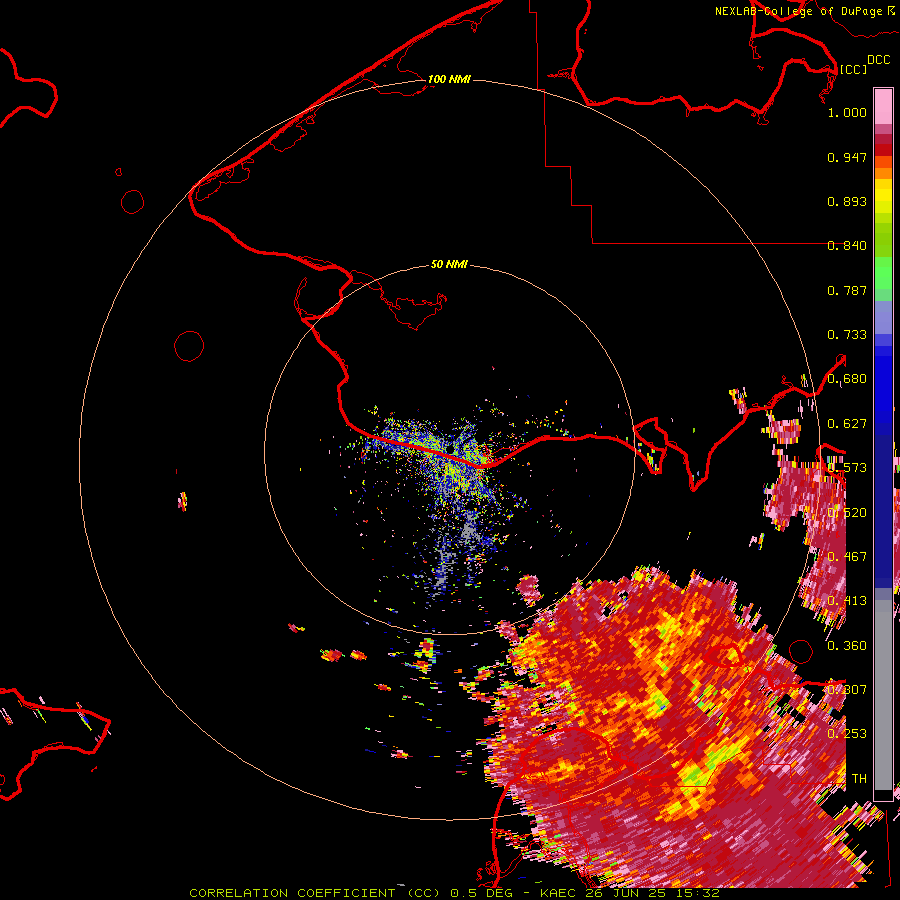Pick the light pink segment at the top of the color bar
The width and height of the screenshot is (900, 900).
pyautogui.click(x=883, y=107)
